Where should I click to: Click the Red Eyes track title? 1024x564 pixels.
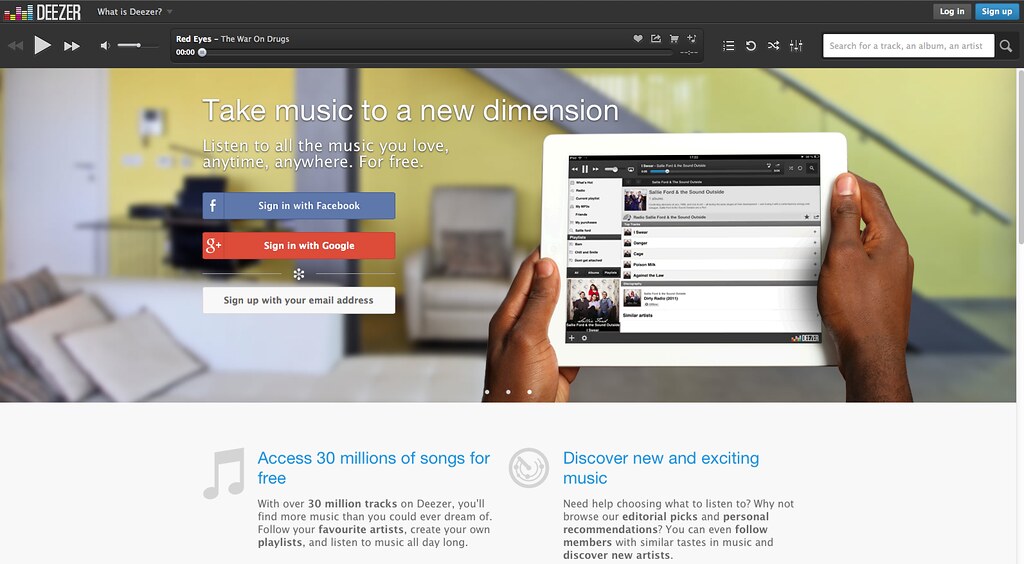(193, 39)
